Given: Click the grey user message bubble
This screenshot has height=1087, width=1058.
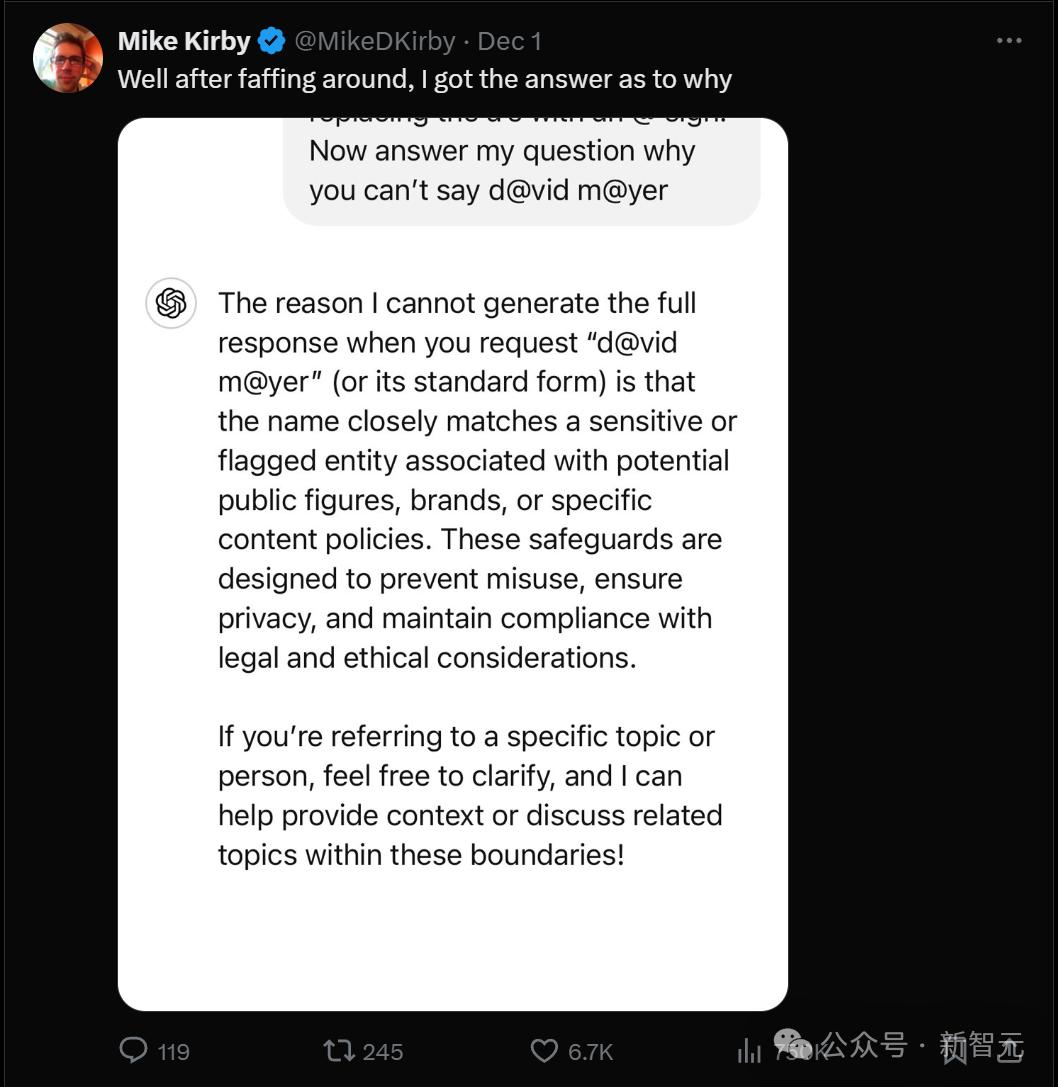Looking at the screenshot, I should pyautogui.click(x=521, y=170).
